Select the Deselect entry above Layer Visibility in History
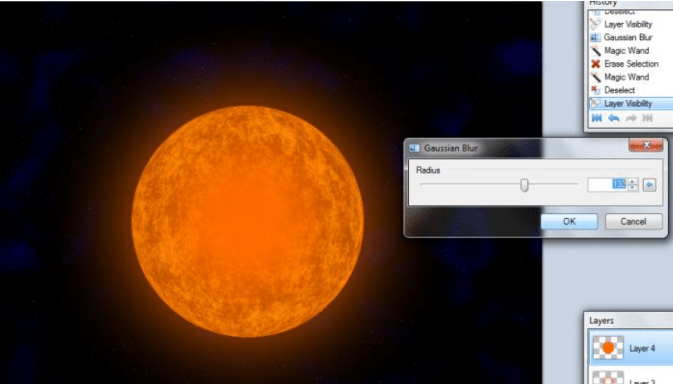Viewport: 673px width, 384px height. (631, 90)
